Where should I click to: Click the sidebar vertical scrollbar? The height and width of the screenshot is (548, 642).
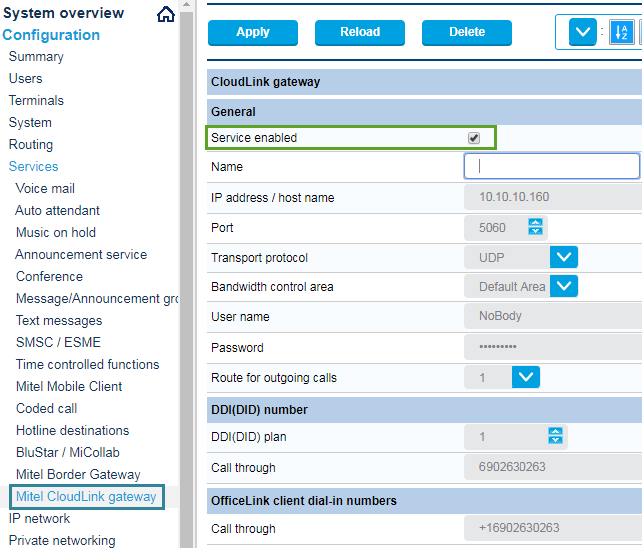coord(186,300)
